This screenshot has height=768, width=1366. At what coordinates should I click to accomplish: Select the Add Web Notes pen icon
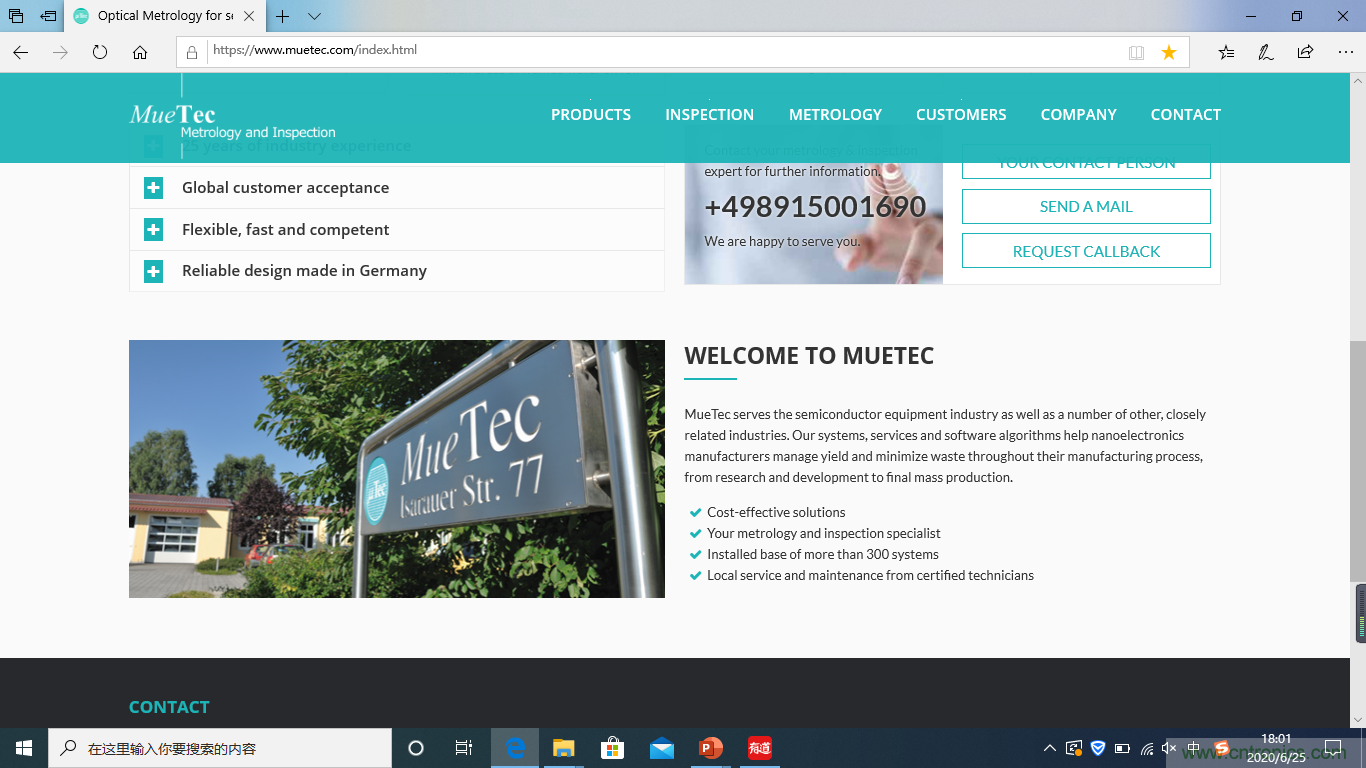1264,51
